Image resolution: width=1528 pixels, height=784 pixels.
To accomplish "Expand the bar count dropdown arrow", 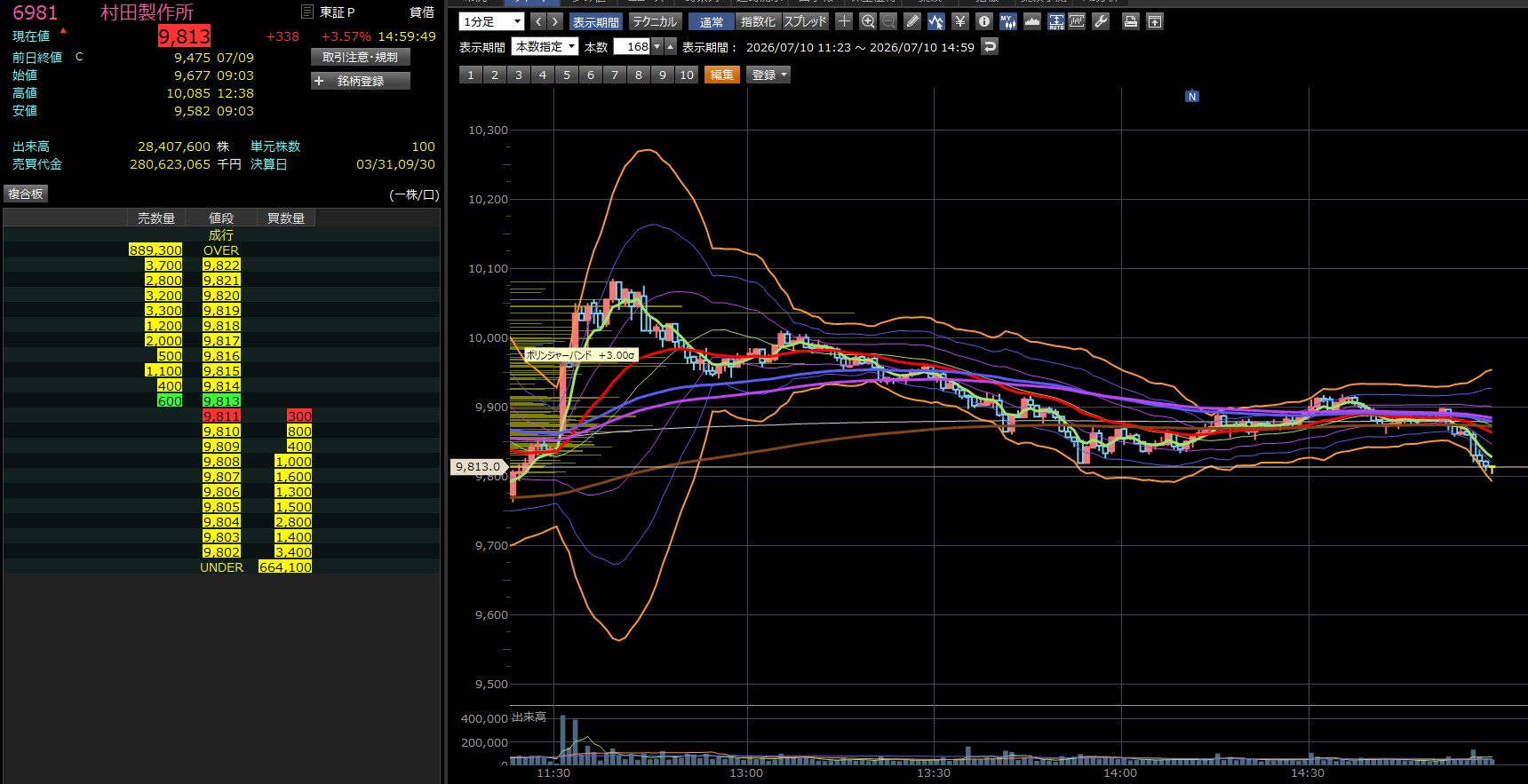I will pos(657,47).
